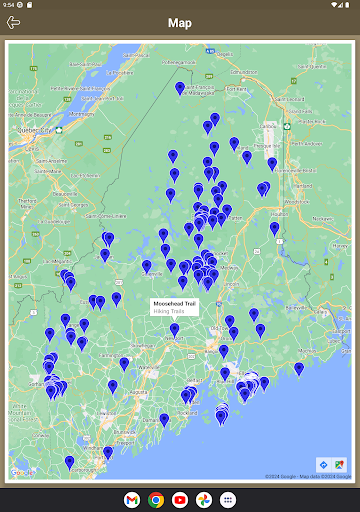Click the Google logo on map

click(x=22, y=472)
